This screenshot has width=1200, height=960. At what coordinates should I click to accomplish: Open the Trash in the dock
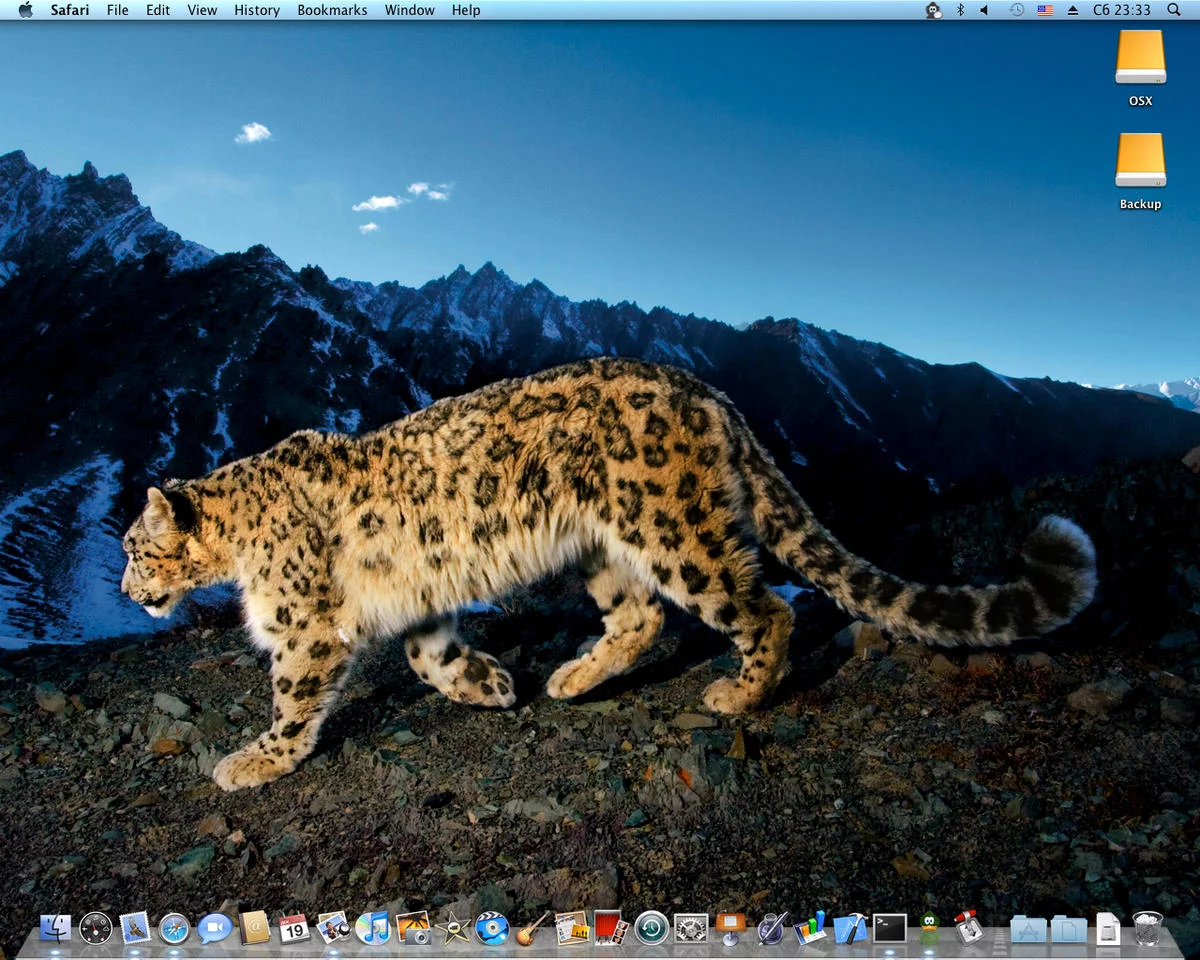[1147, 928]
